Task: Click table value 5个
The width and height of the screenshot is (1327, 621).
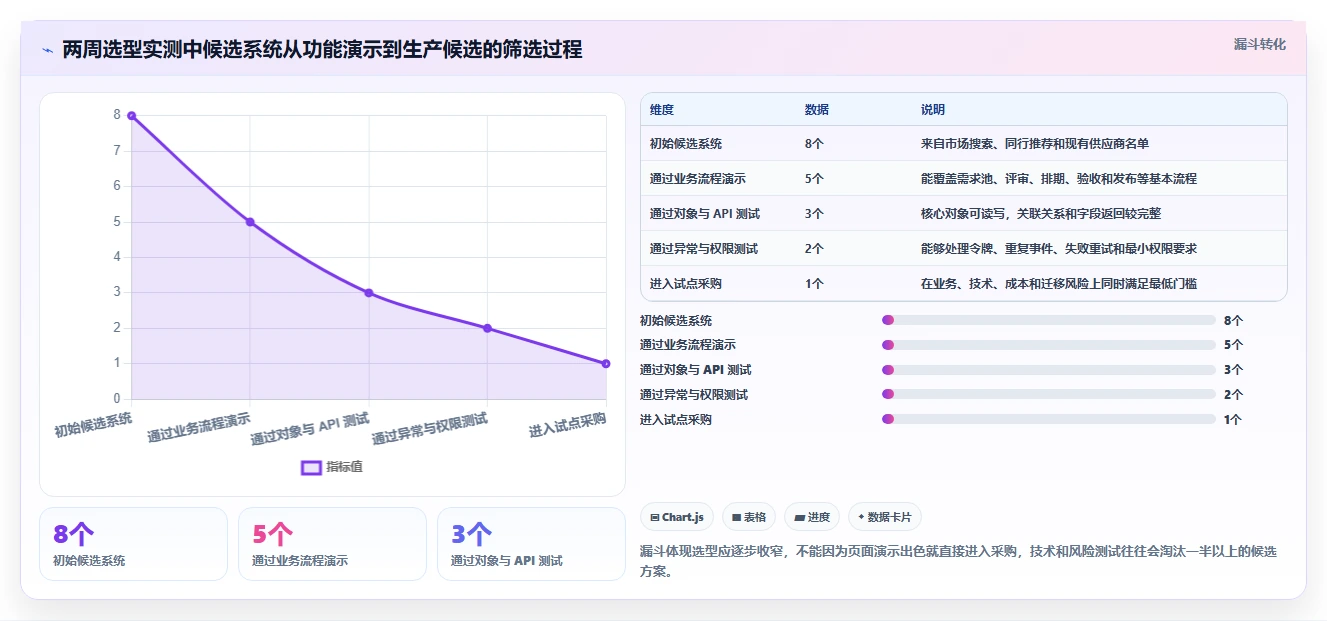Action: [814, 179]
